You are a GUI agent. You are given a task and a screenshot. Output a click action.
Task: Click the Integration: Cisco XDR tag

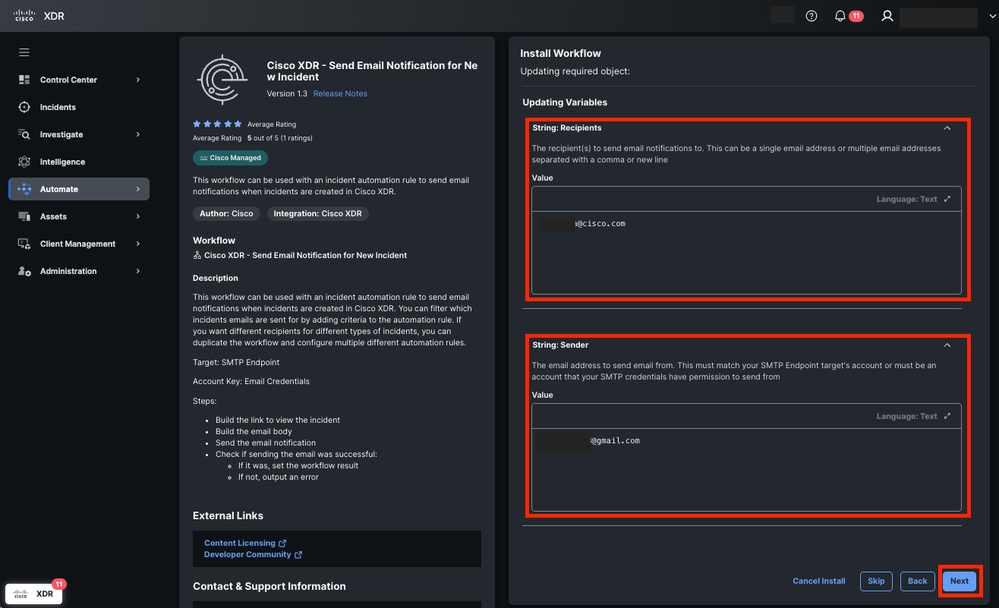317,214
